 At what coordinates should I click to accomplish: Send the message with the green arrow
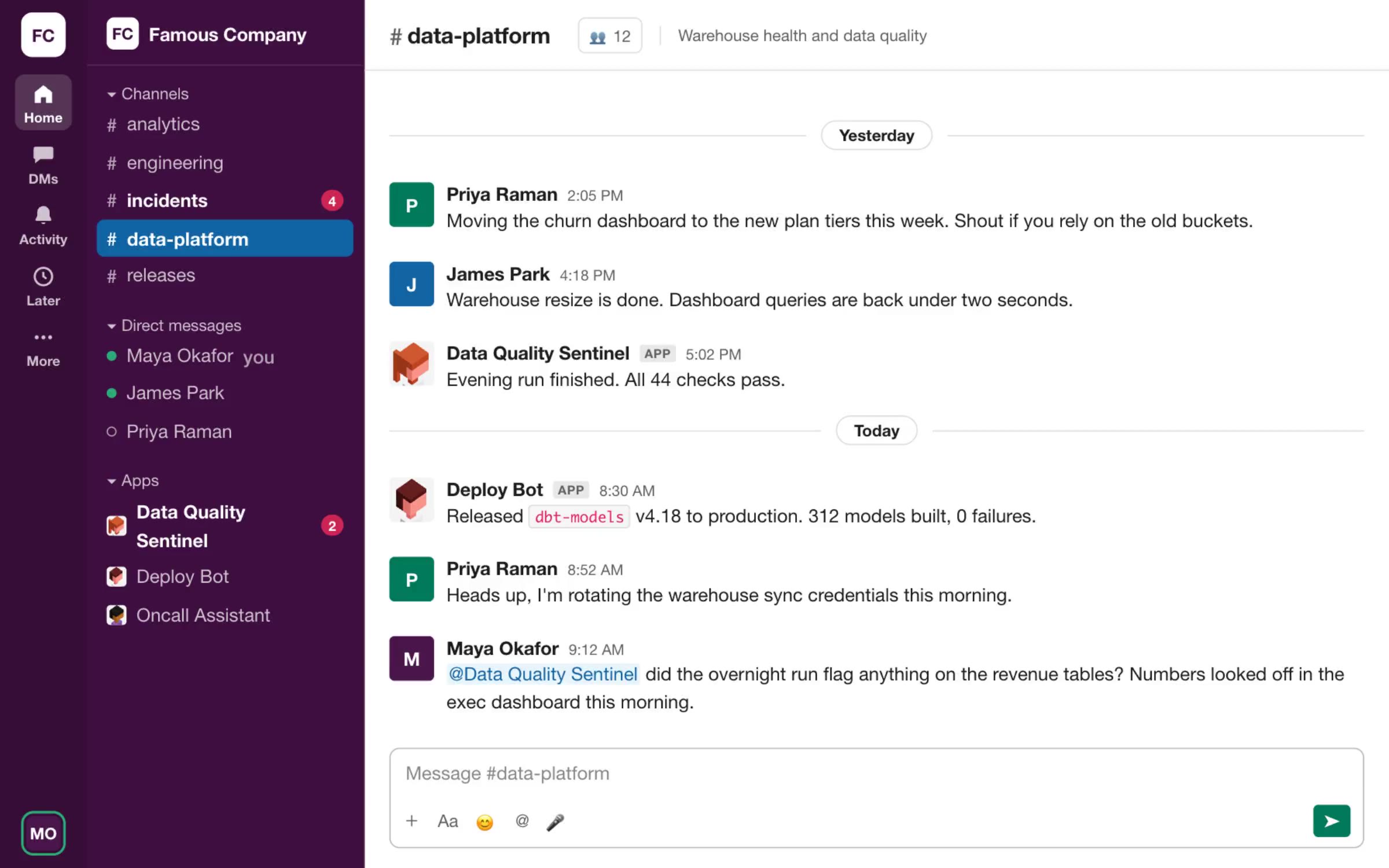click(x=1331, y=821)
